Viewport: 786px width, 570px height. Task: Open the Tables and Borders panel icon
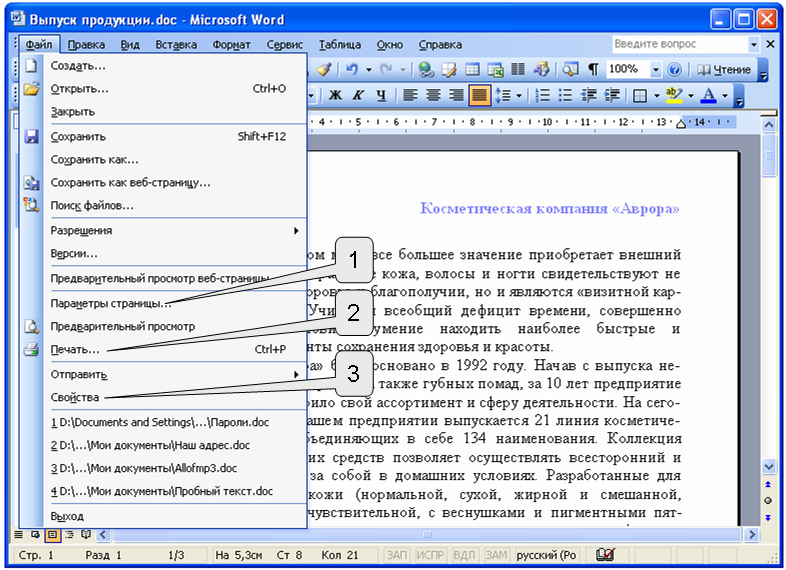pos(449,69)
